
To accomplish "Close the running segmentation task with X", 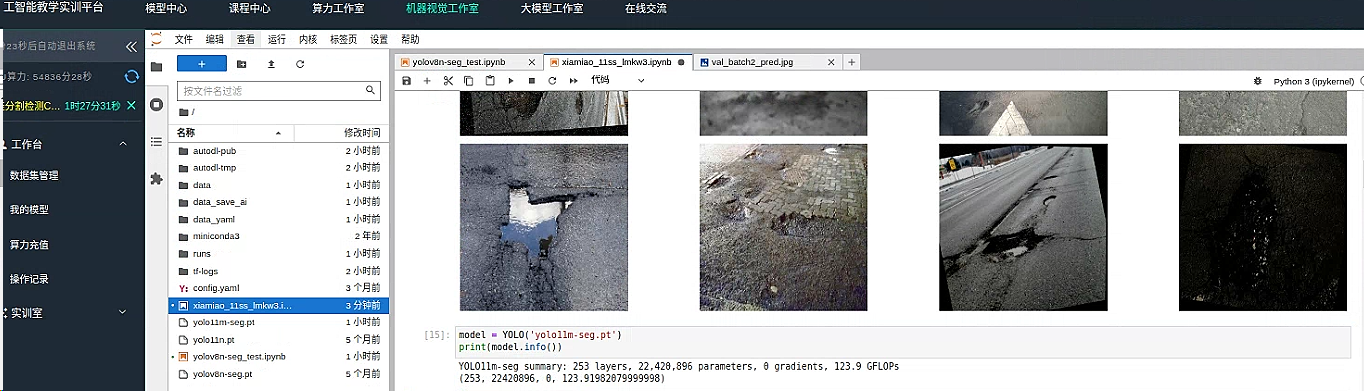I will 131,105.
